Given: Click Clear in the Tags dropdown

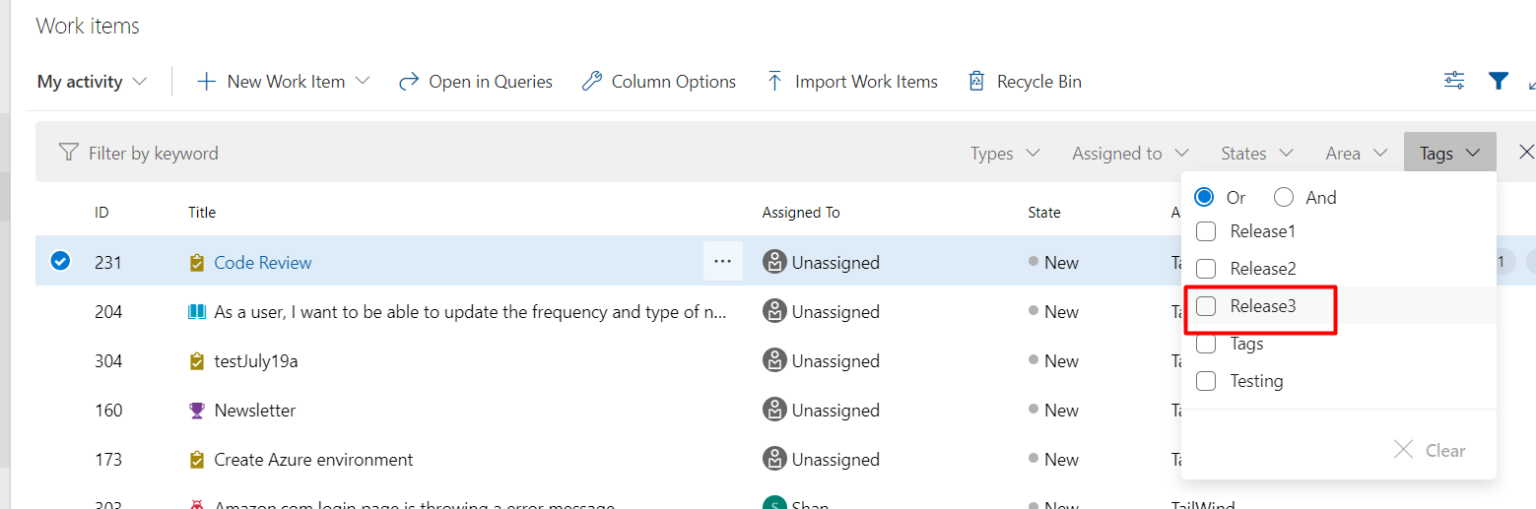Looking at the screenshot, I should coord(1430,450).
